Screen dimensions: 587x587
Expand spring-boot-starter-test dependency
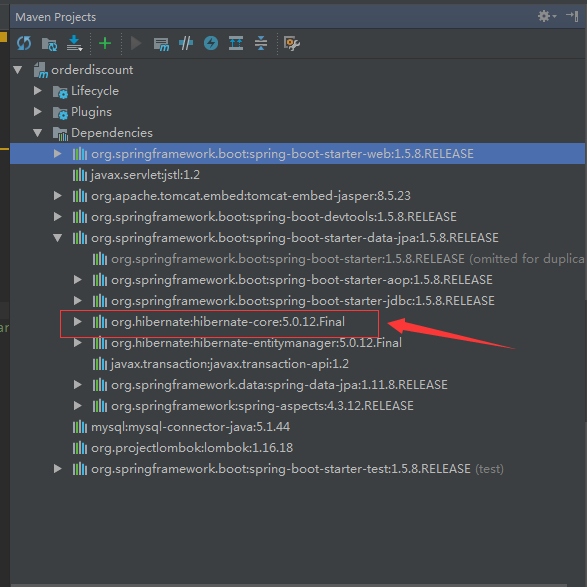click(57, 469)
